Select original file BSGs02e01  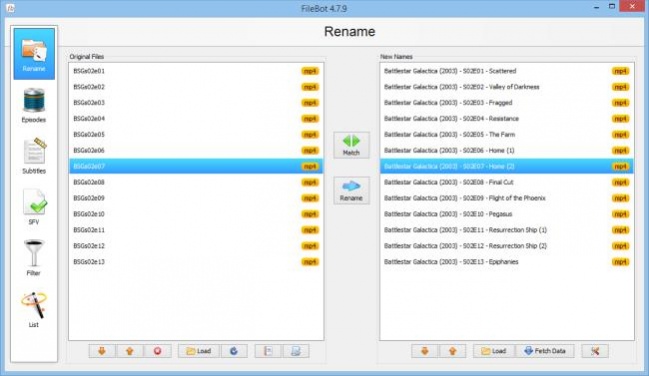point(196,71)
